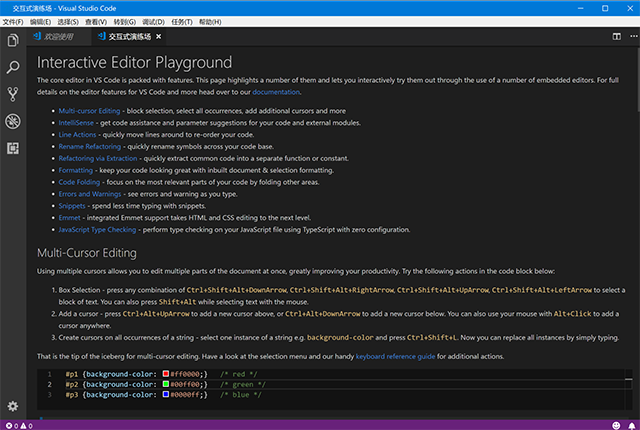Screen dimensions: 640x430
Task: Open the 调试(D) menu
Action: (155, 21)
